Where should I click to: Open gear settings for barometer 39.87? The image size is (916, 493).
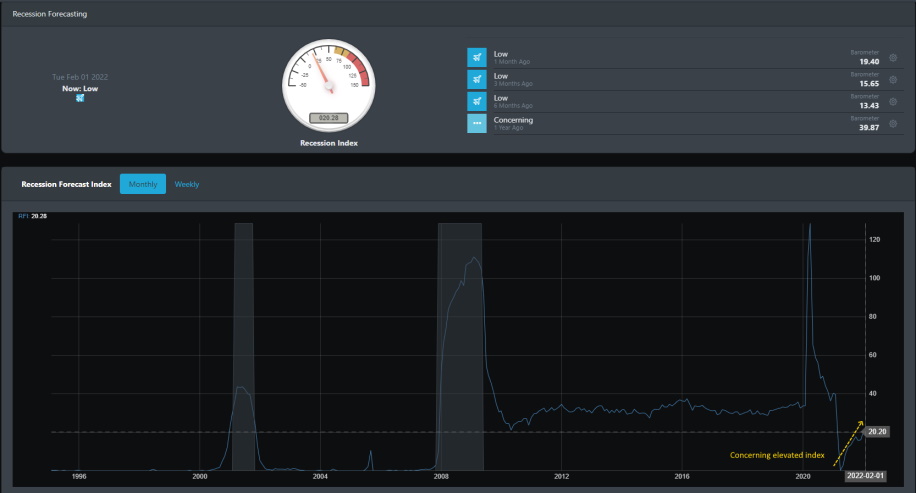pos(893,124)
